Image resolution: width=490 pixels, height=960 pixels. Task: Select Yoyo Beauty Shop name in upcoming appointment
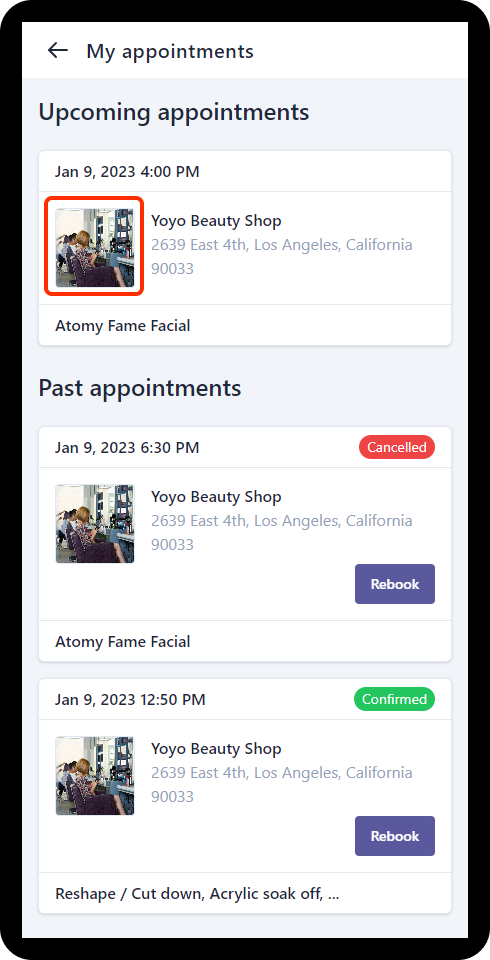click(216, 221)
